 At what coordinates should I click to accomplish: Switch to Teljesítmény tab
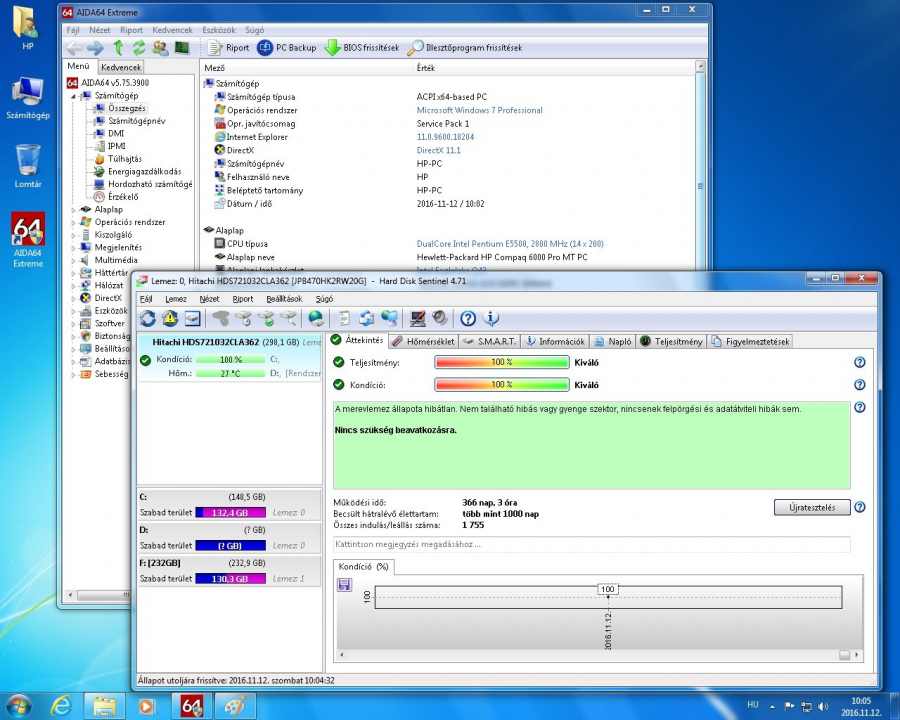671,342
